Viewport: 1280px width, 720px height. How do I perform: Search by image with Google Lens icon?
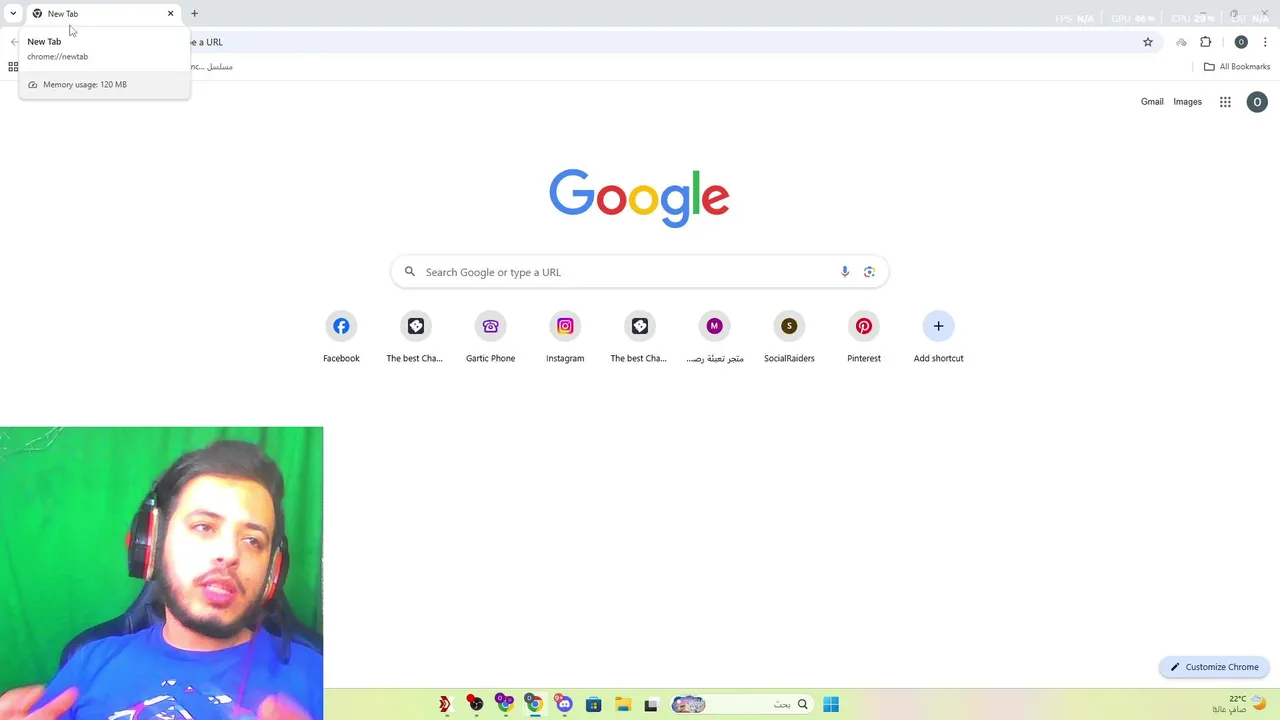[869, 272]
